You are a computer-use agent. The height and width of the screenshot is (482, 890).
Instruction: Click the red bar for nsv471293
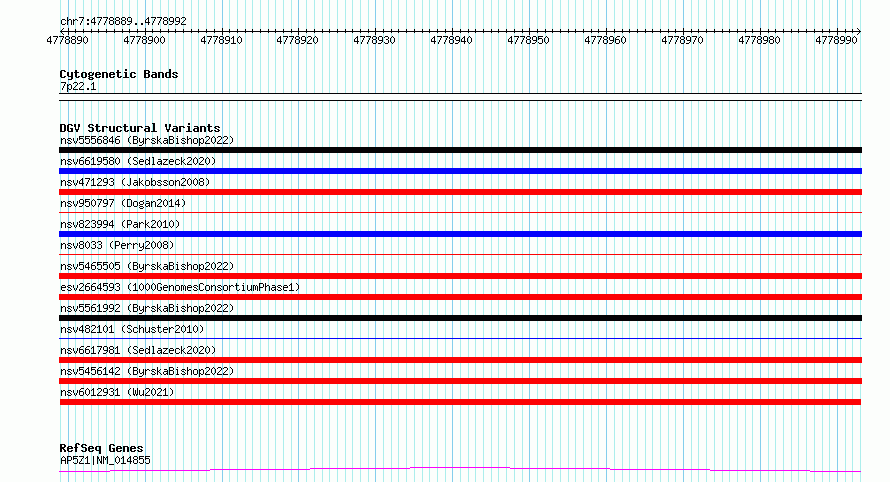(x=460, y=192)
